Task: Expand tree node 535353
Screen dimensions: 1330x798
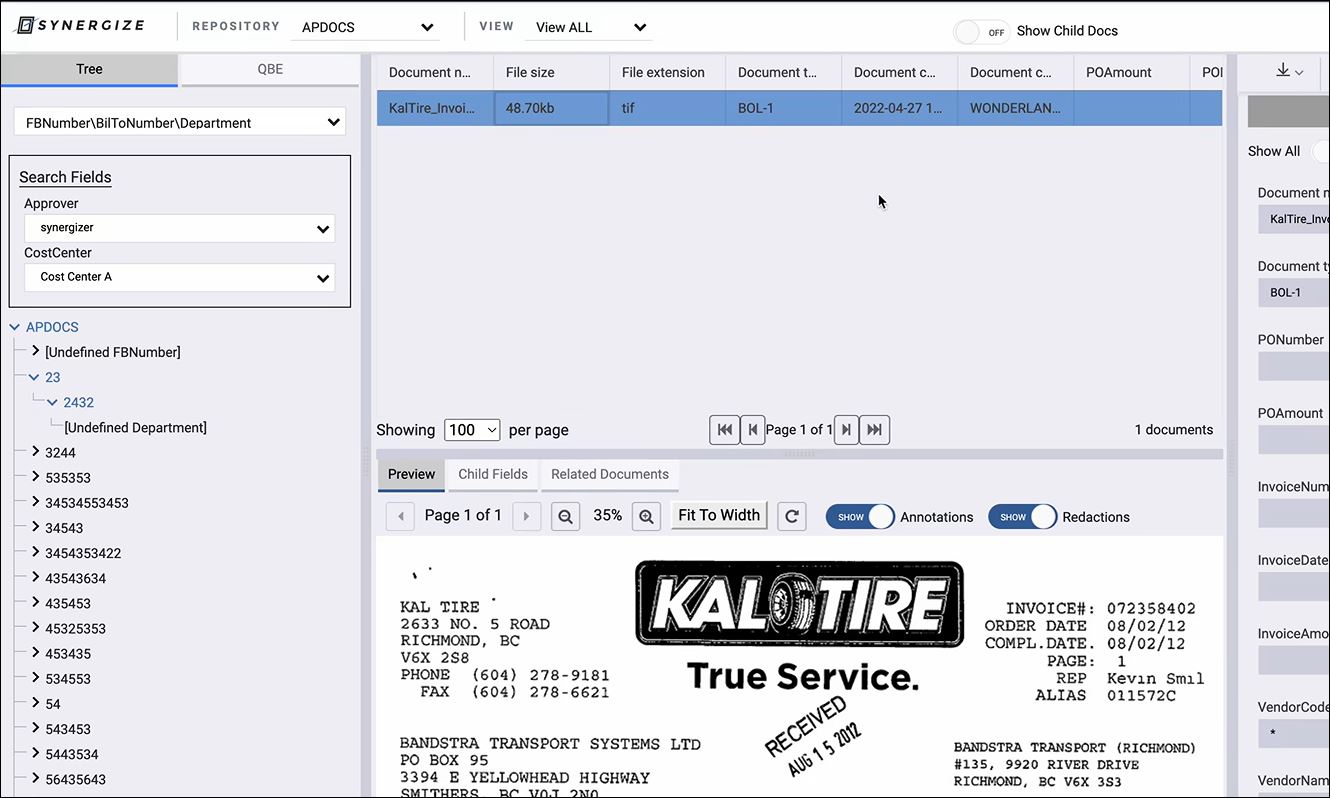Action: [x=35, y=476]
